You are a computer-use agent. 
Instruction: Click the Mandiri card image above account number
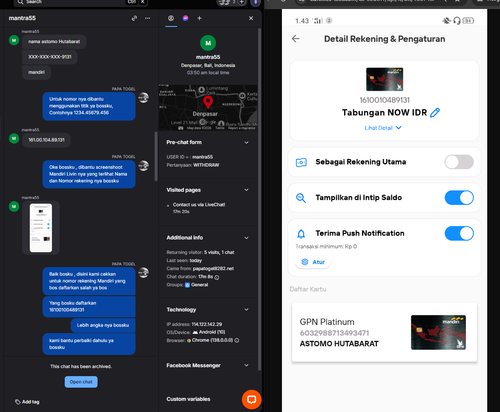click(x=384, y=79)
